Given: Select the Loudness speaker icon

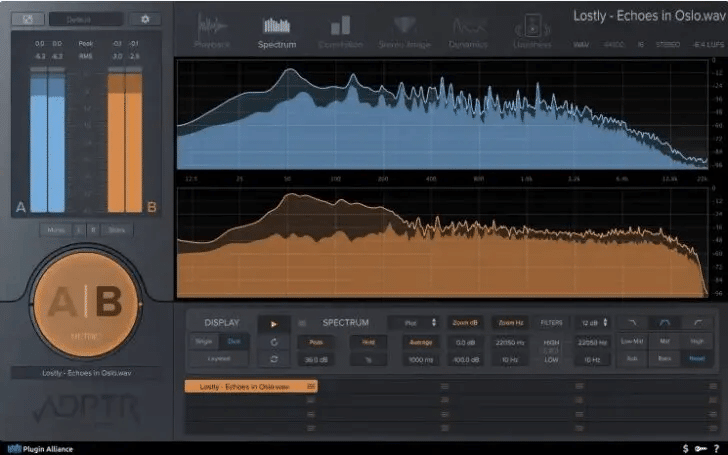Looking at the screenshot, I should pyautogui.click(x=532, y=31).
